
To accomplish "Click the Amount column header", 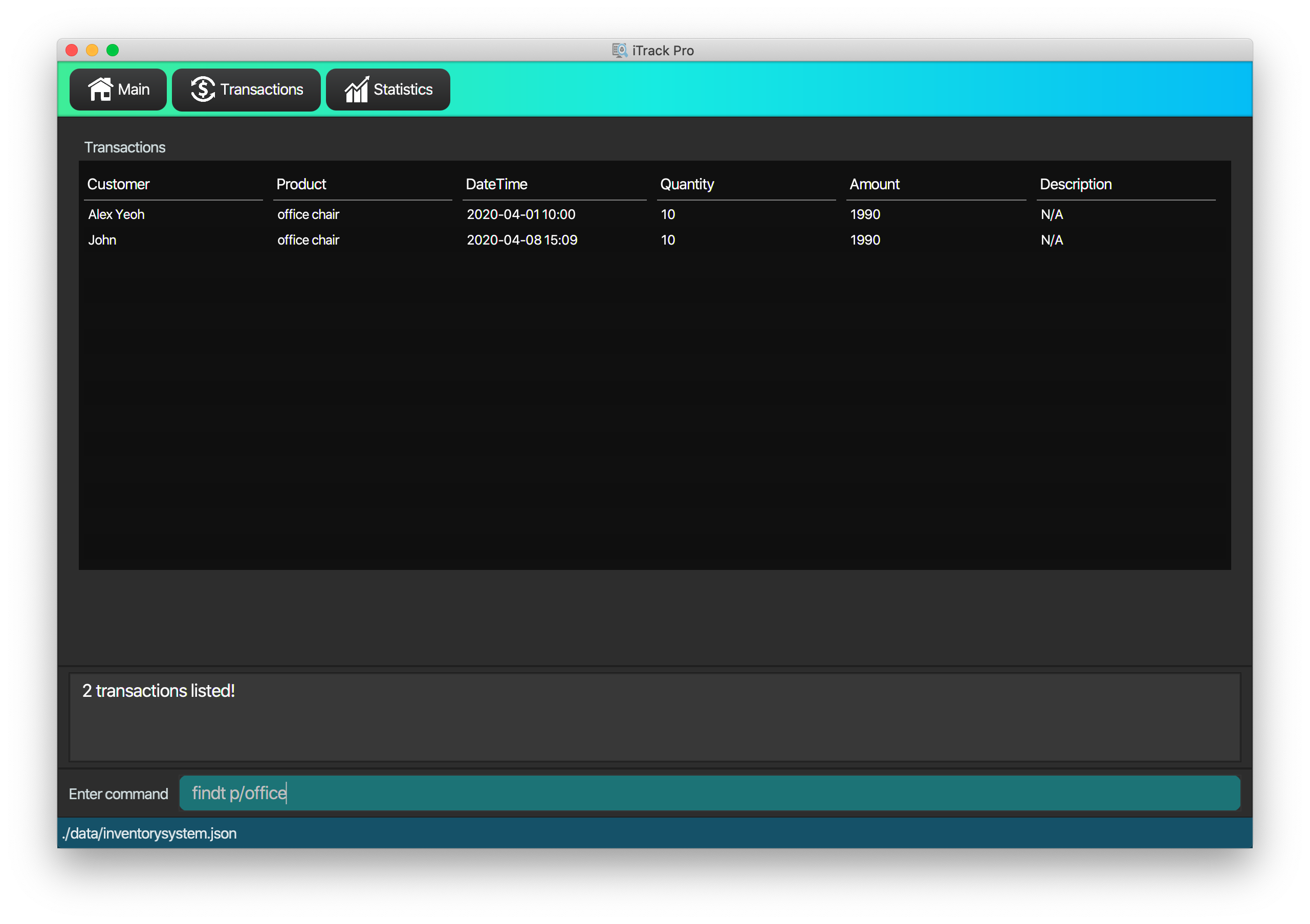I will coord(873,183).
